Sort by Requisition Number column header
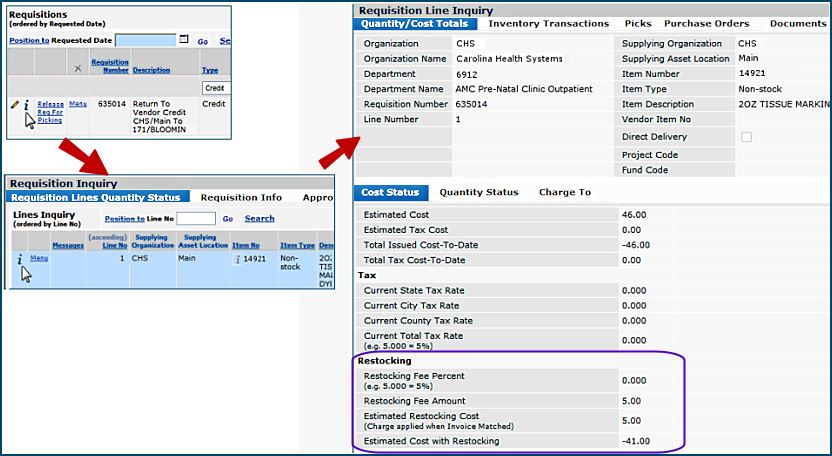This screenshot has width=832, height=456. tap(109, 67)
